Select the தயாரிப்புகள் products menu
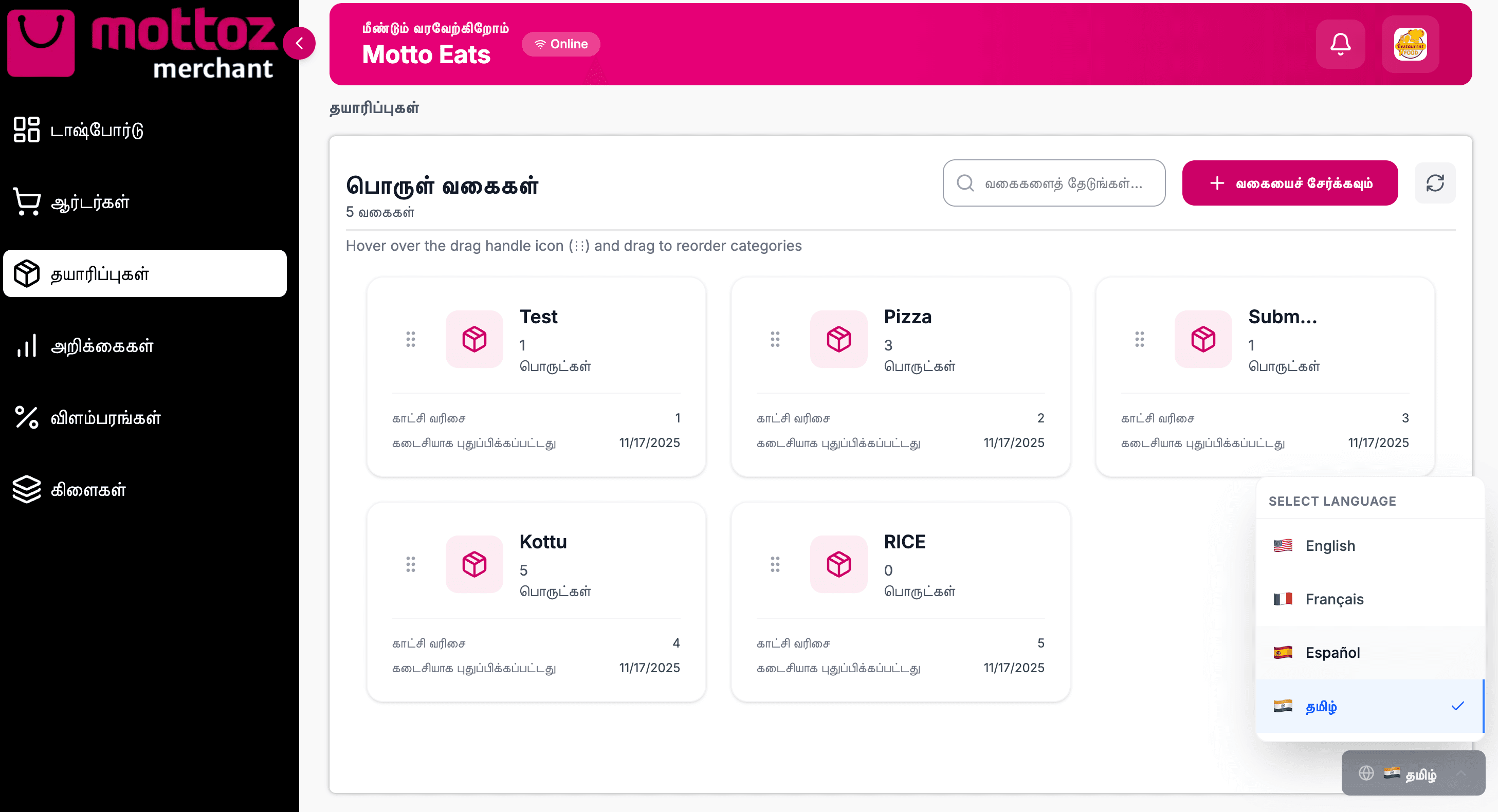 (145, 274)
